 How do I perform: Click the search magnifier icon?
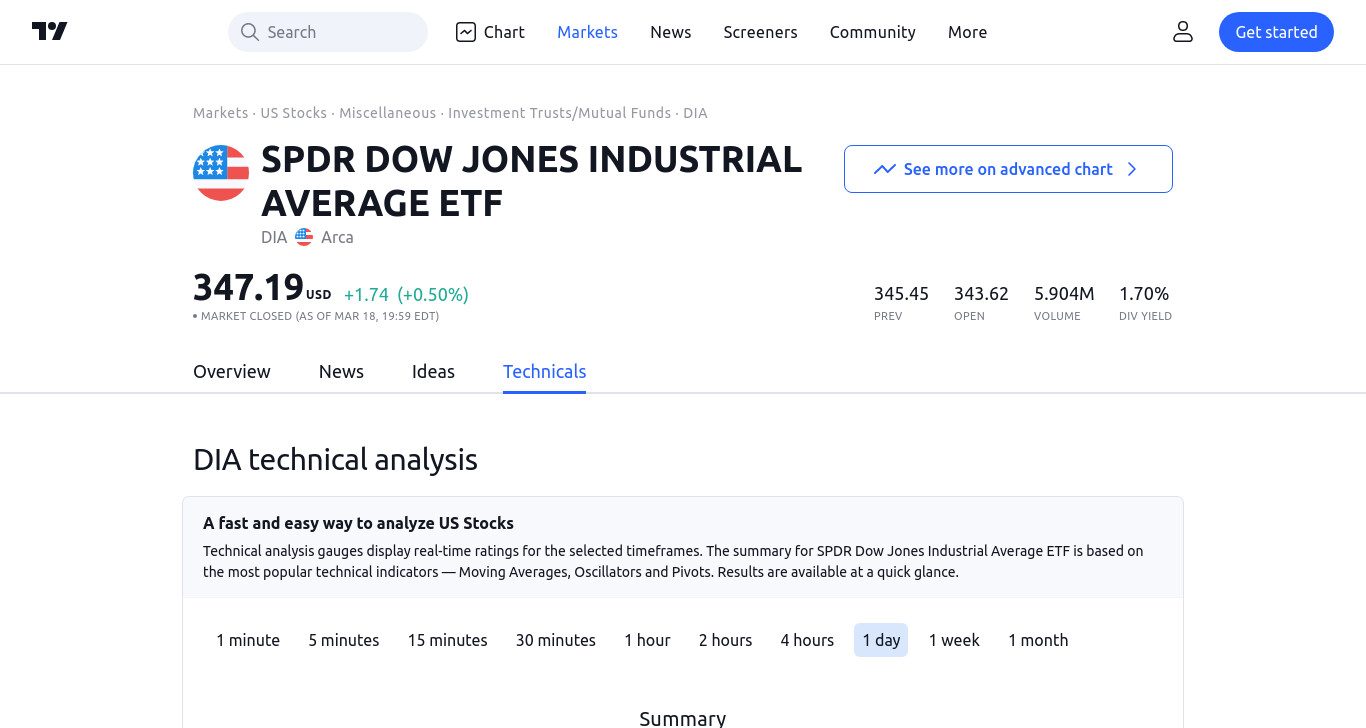pos(249,32)
